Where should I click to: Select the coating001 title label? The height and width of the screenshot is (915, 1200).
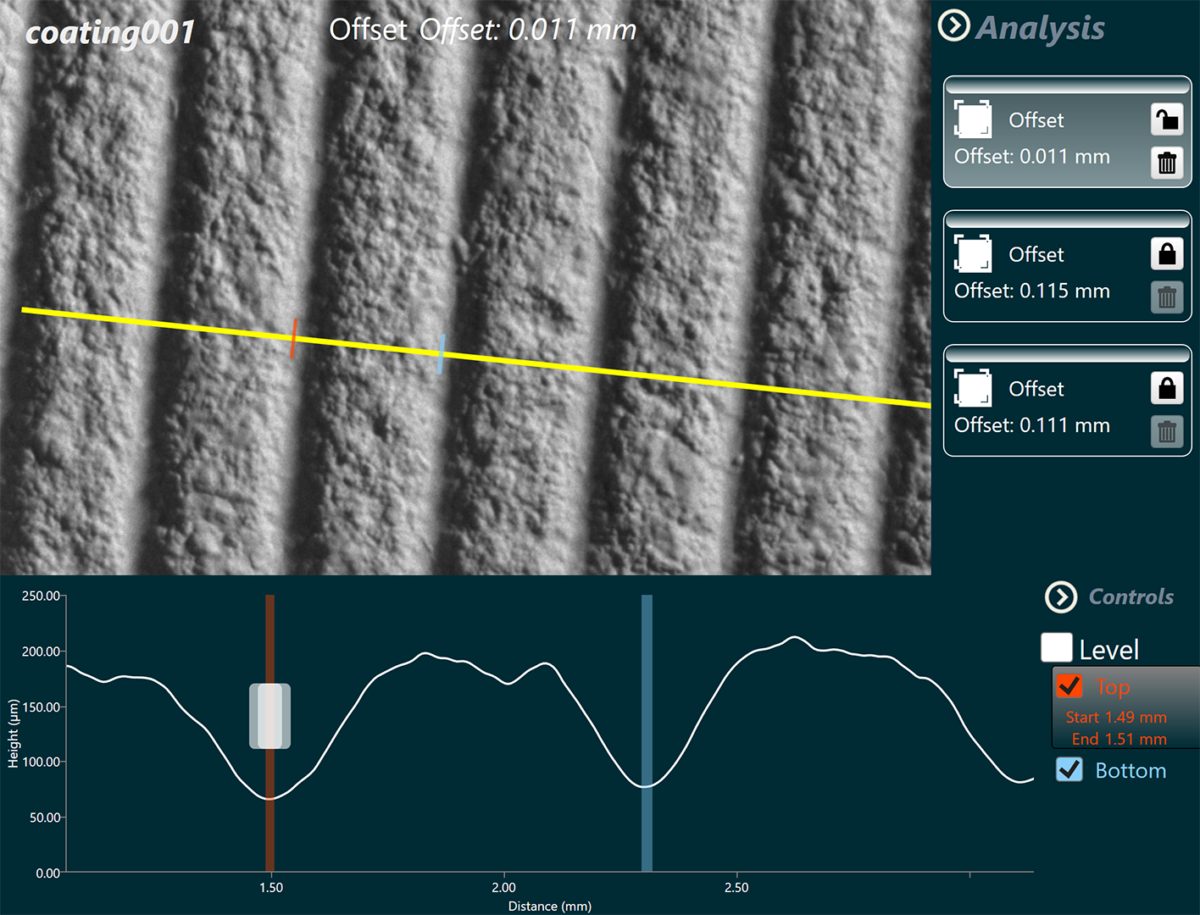click(x=110, y=32)
